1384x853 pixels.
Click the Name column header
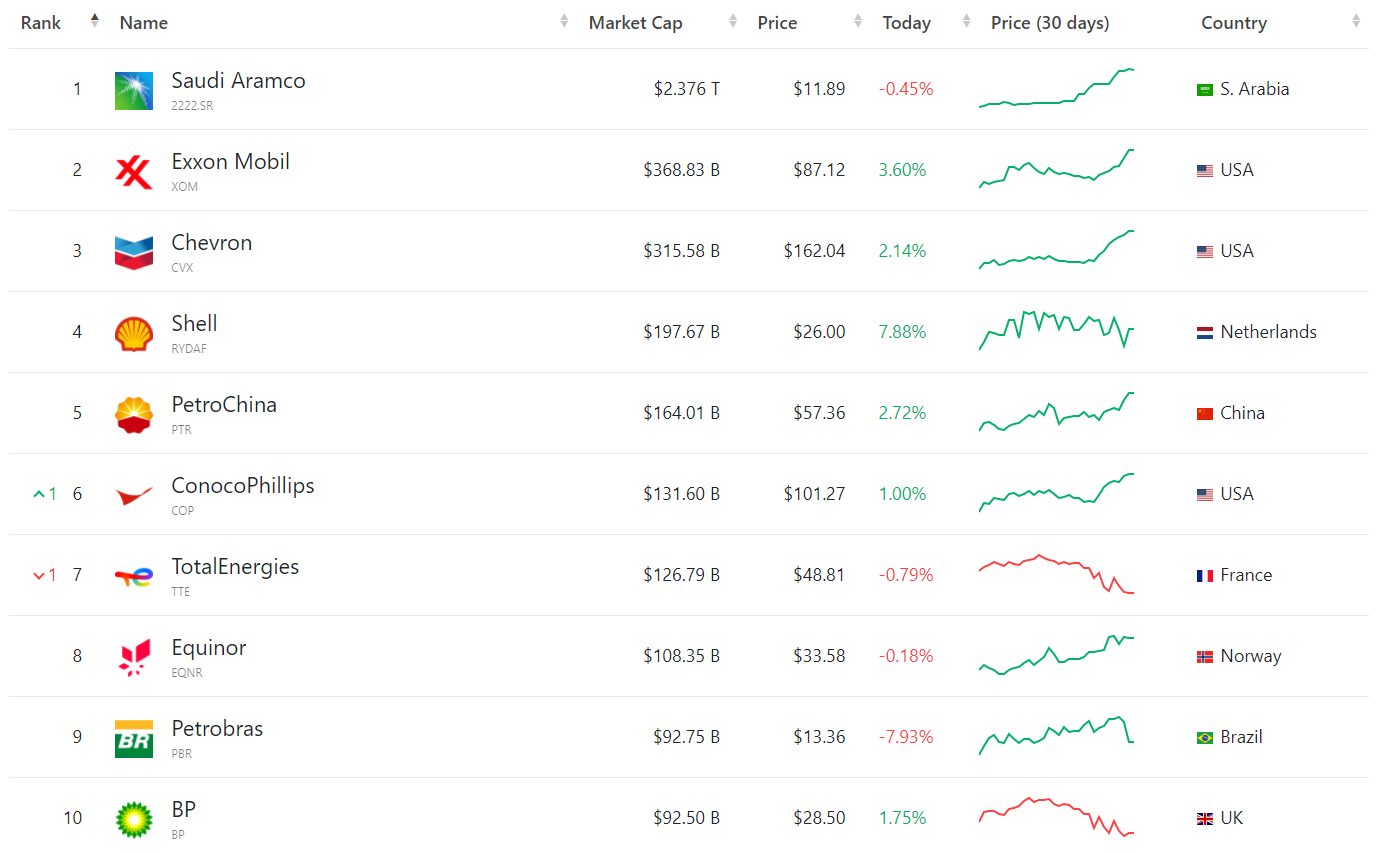point(144,23)
